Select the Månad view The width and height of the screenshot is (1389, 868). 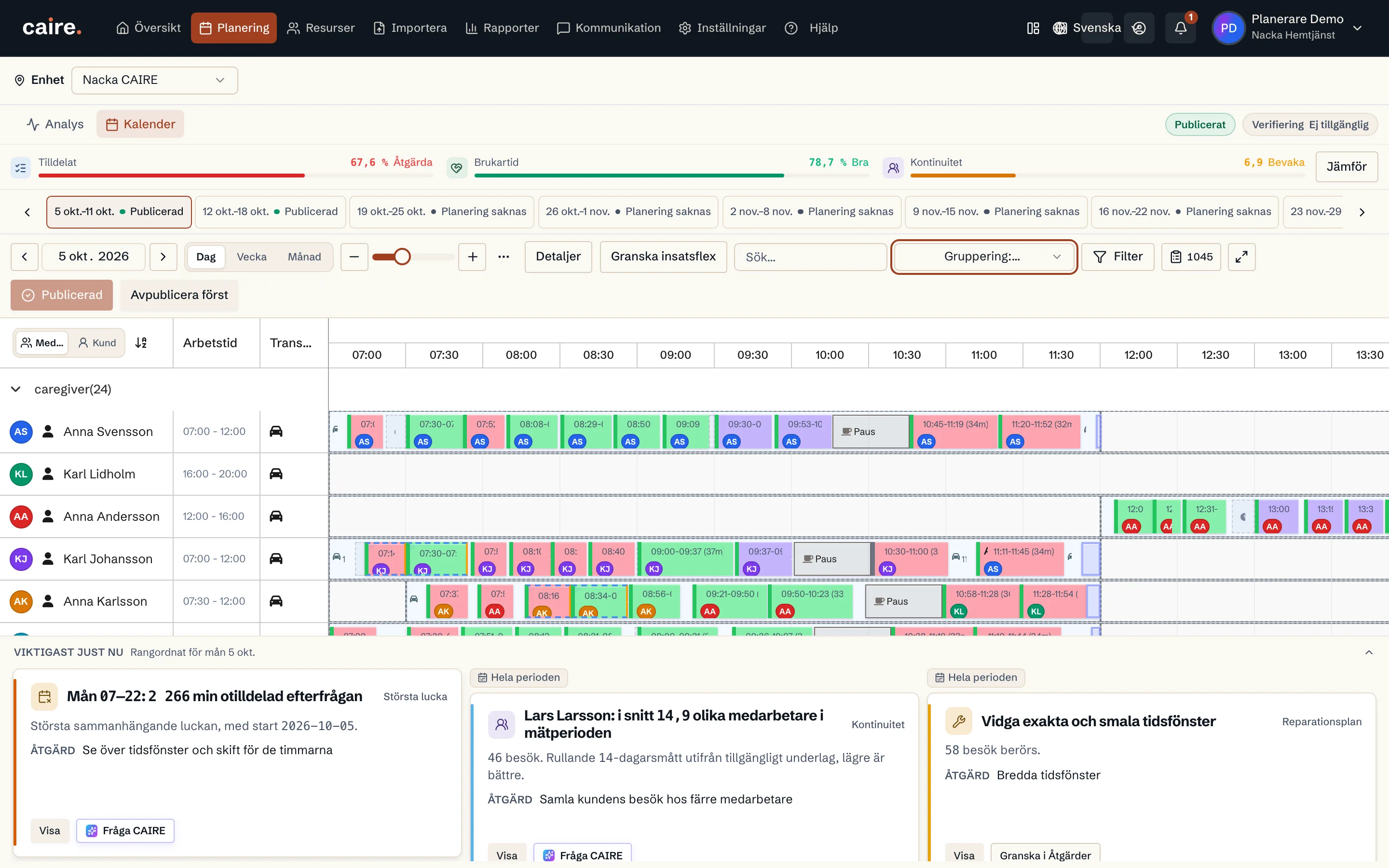(304, 257)
